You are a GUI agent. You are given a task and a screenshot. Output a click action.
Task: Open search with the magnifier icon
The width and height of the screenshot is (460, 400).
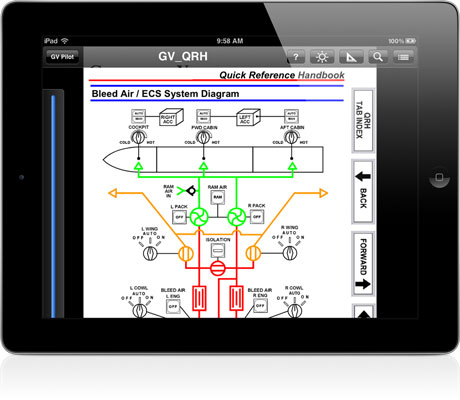pyautogui.click(x=378, y=57)
